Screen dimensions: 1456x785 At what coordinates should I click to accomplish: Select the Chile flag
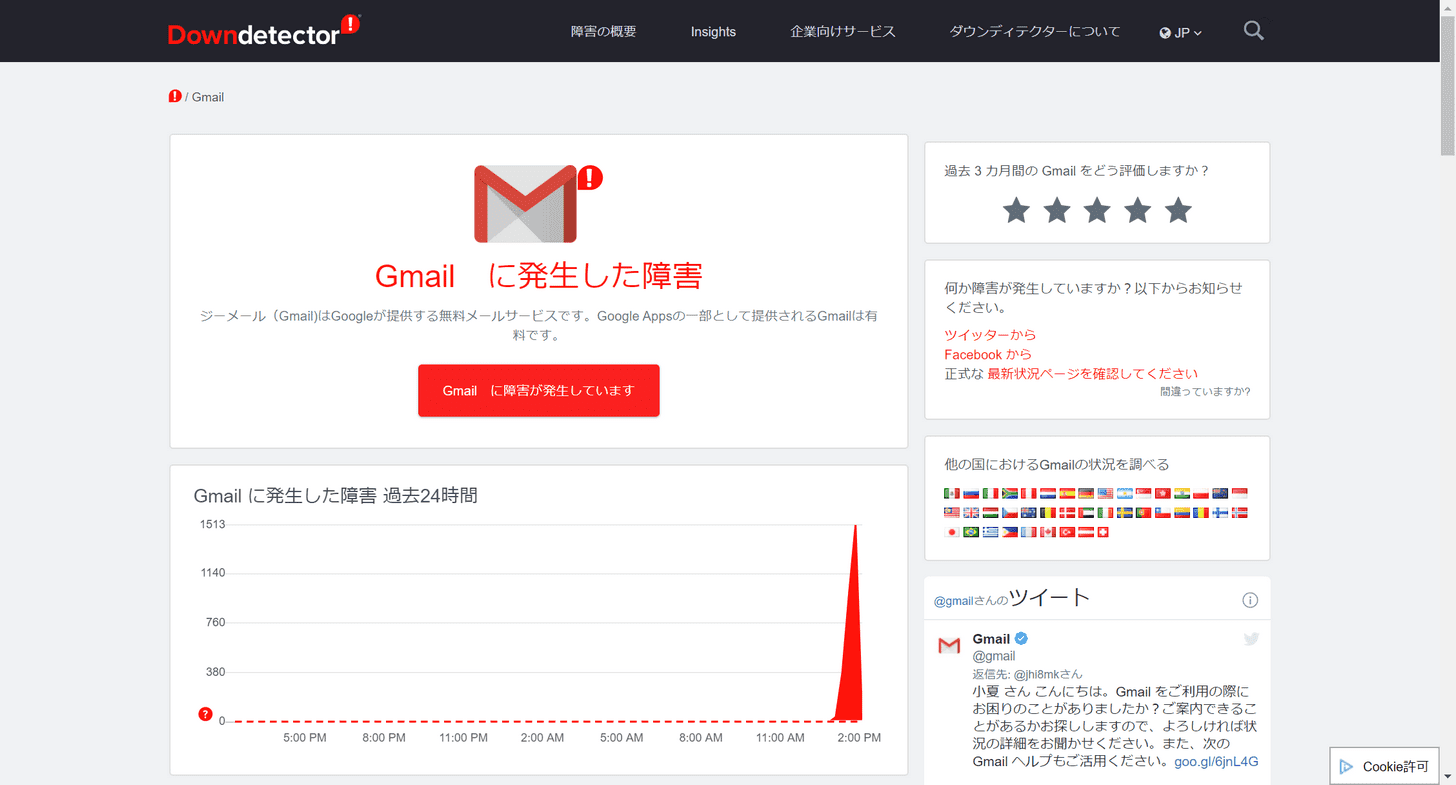[x=1163, y=513]
